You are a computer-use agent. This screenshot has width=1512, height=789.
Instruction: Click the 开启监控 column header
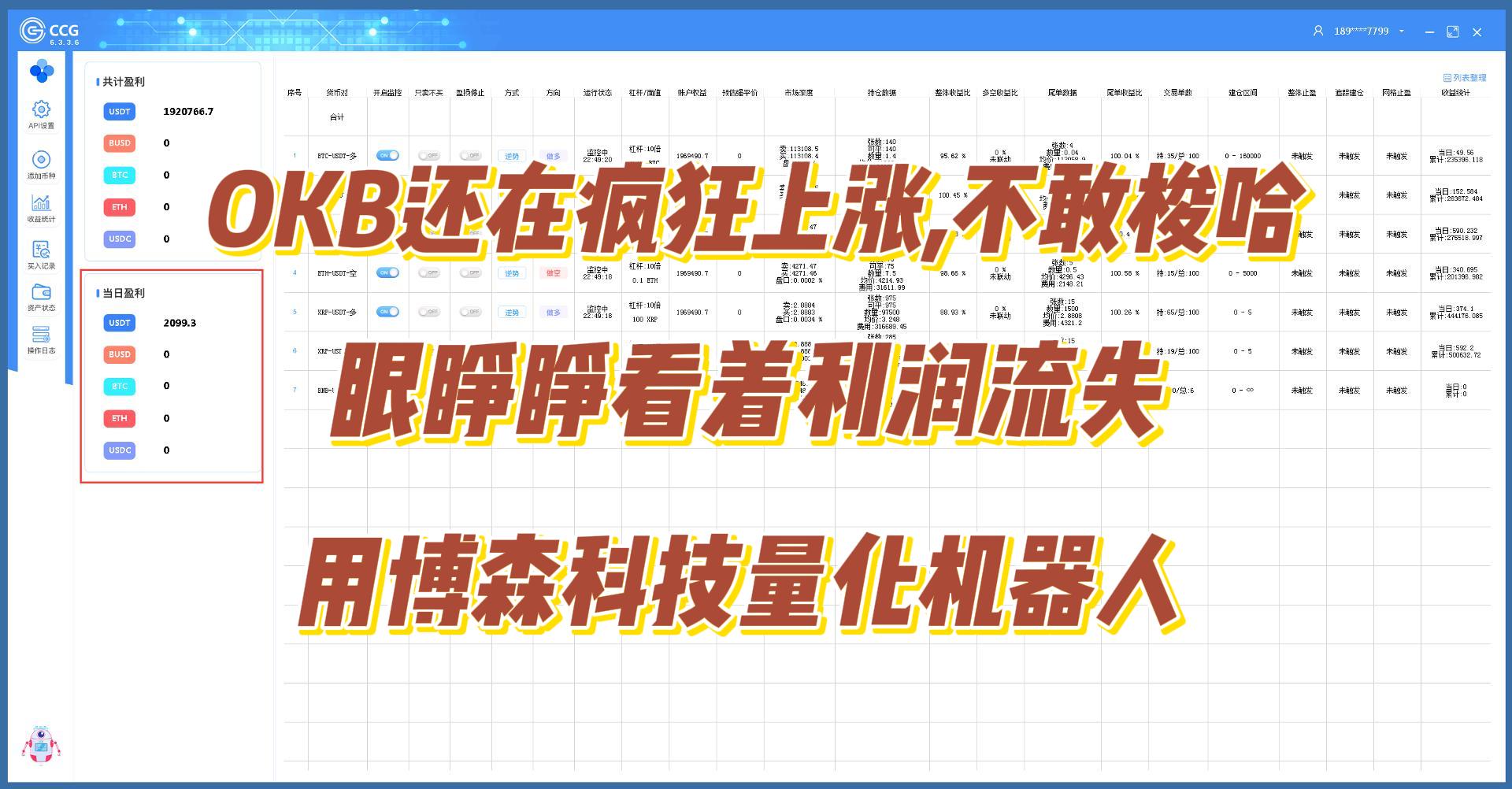[x=387, y=93]
